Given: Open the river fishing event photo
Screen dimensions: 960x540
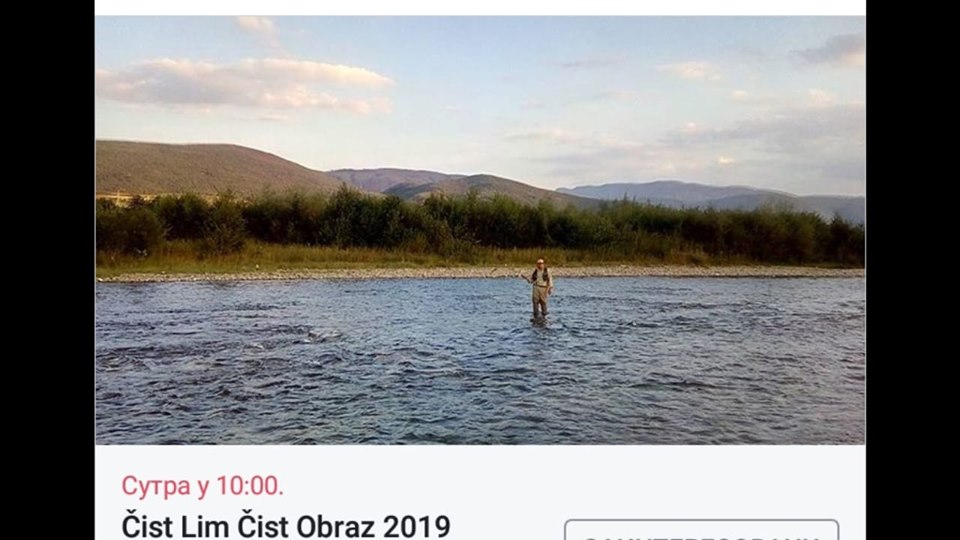Looking at the screenshot, I should tap(480, 230).
